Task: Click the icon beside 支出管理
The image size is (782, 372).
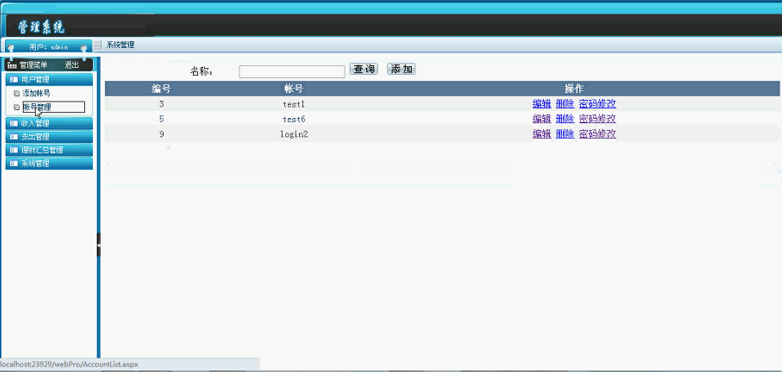Action: point(14,137)
